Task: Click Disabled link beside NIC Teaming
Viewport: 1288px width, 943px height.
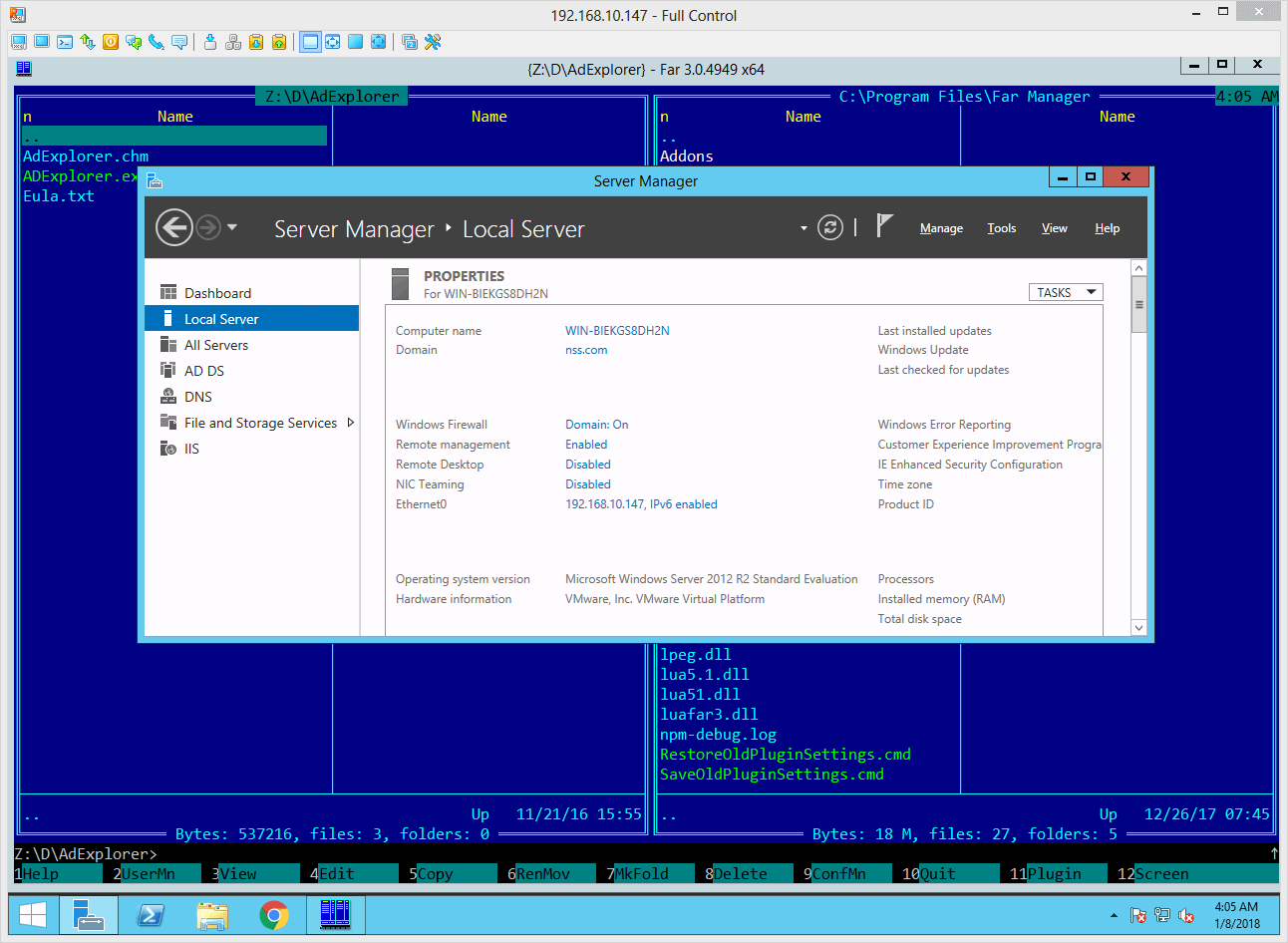Action: pyautogui.click(x=588, y=484)
